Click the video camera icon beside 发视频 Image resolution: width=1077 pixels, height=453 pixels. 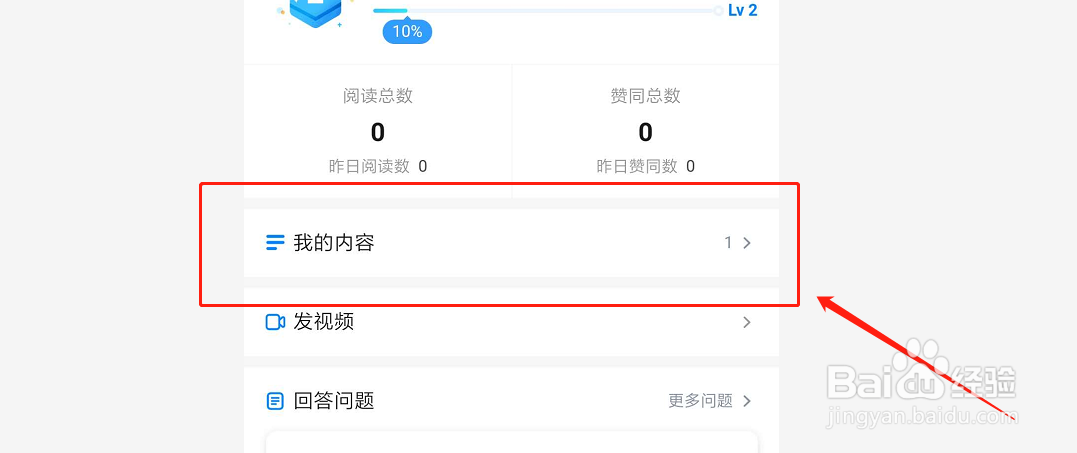click(x=275, y=322)
